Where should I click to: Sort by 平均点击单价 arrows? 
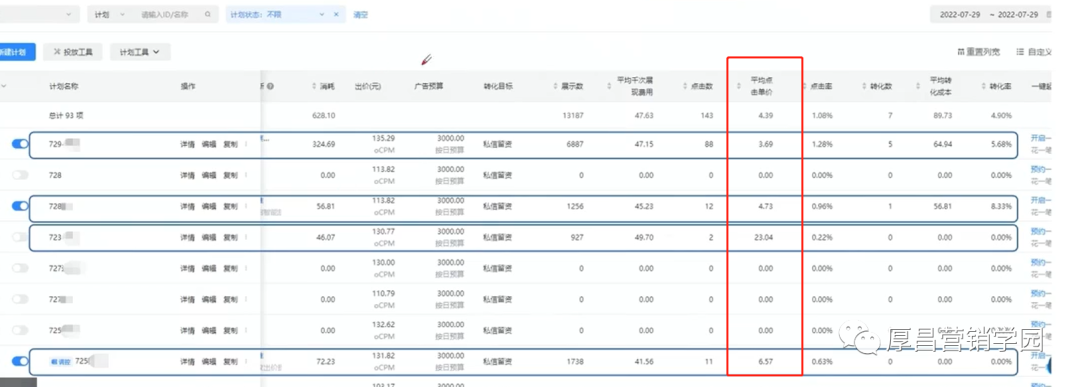coord(739,86)
